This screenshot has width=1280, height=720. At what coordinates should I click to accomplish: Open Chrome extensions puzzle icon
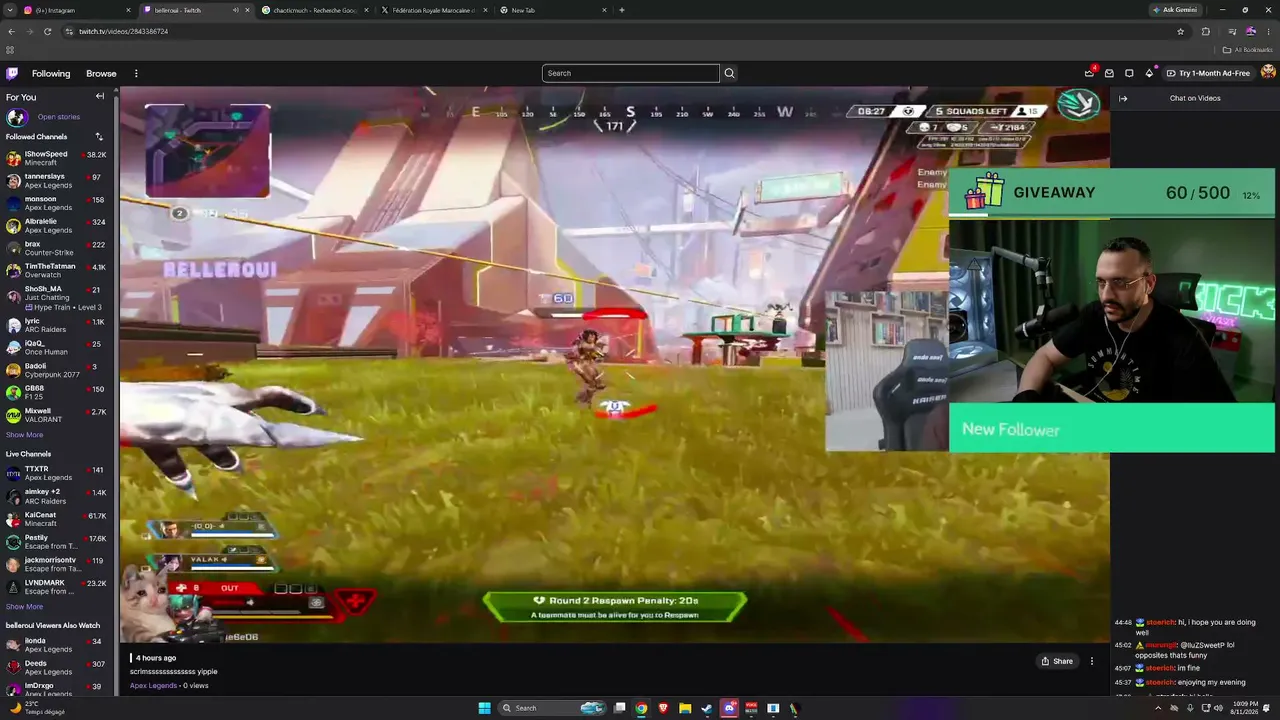pyautogui.click(x=1205, y=31)
